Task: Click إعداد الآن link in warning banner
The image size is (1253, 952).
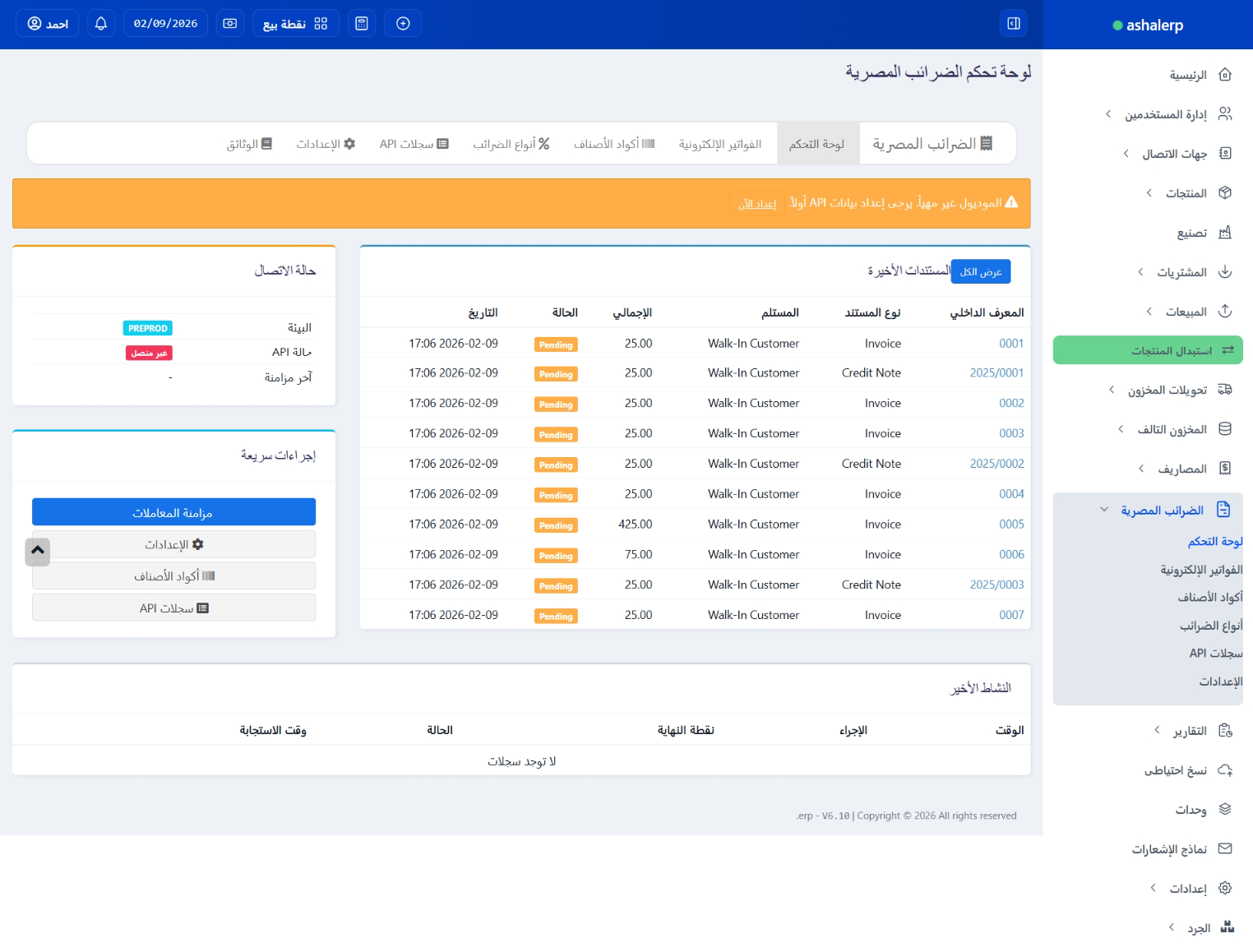Action: [756, 204]
